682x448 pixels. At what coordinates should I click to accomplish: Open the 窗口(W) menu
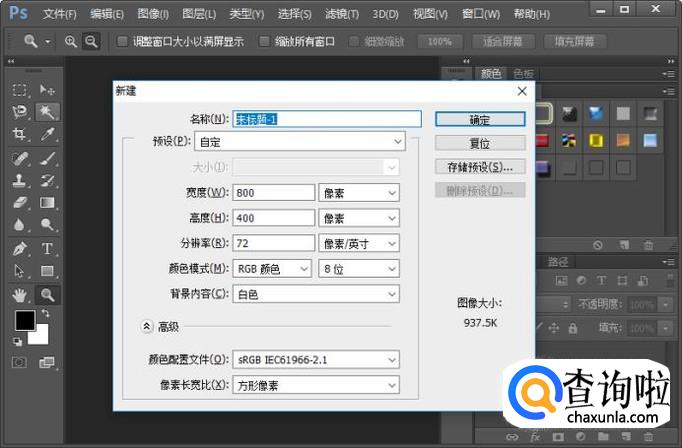pyautogui.click(x=481, y=14)
